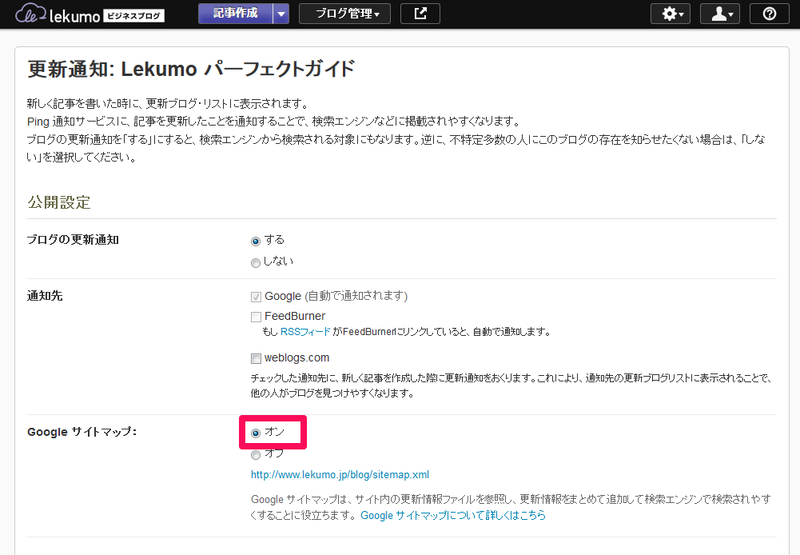Open Google サイトマップについて詳しくはこちら link

453,515
